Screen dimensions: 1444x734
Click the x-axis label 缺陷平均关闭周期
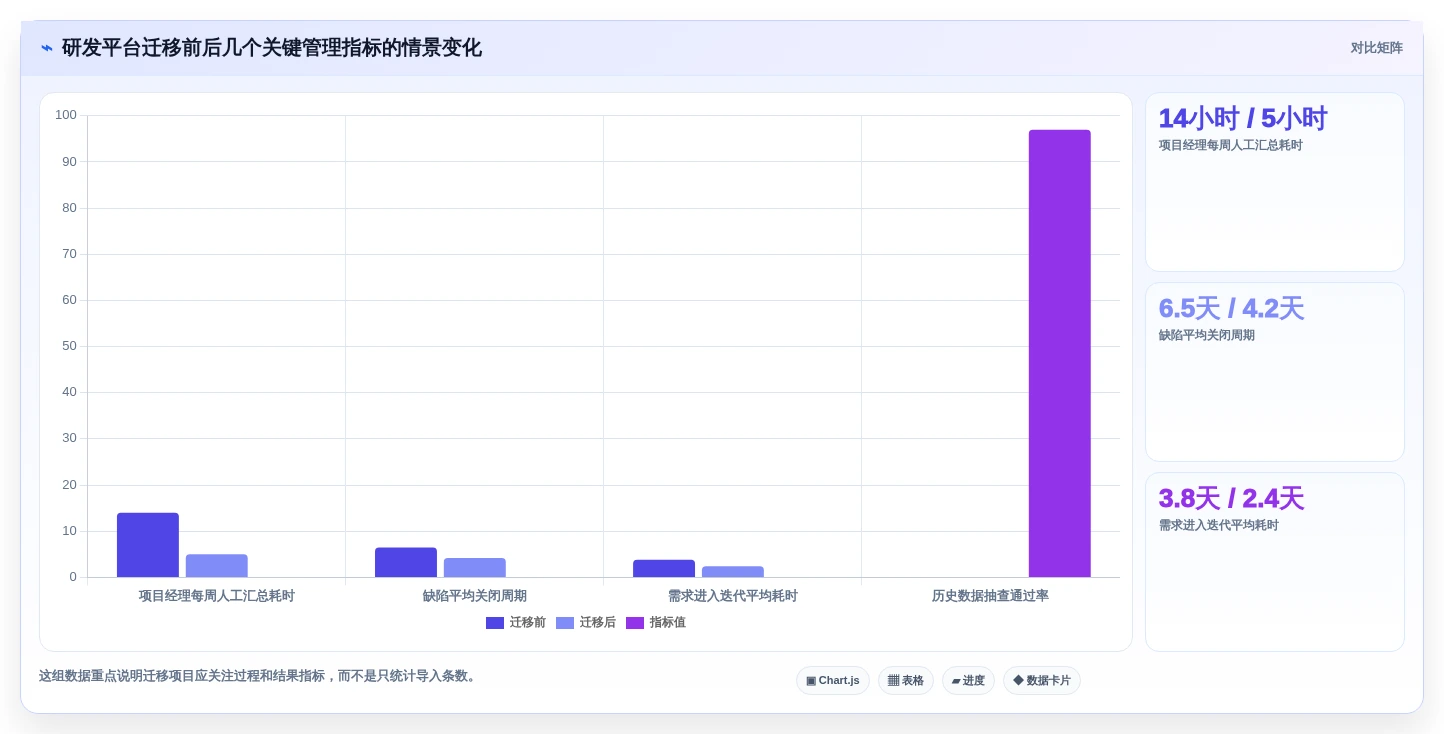pos(475,596)
